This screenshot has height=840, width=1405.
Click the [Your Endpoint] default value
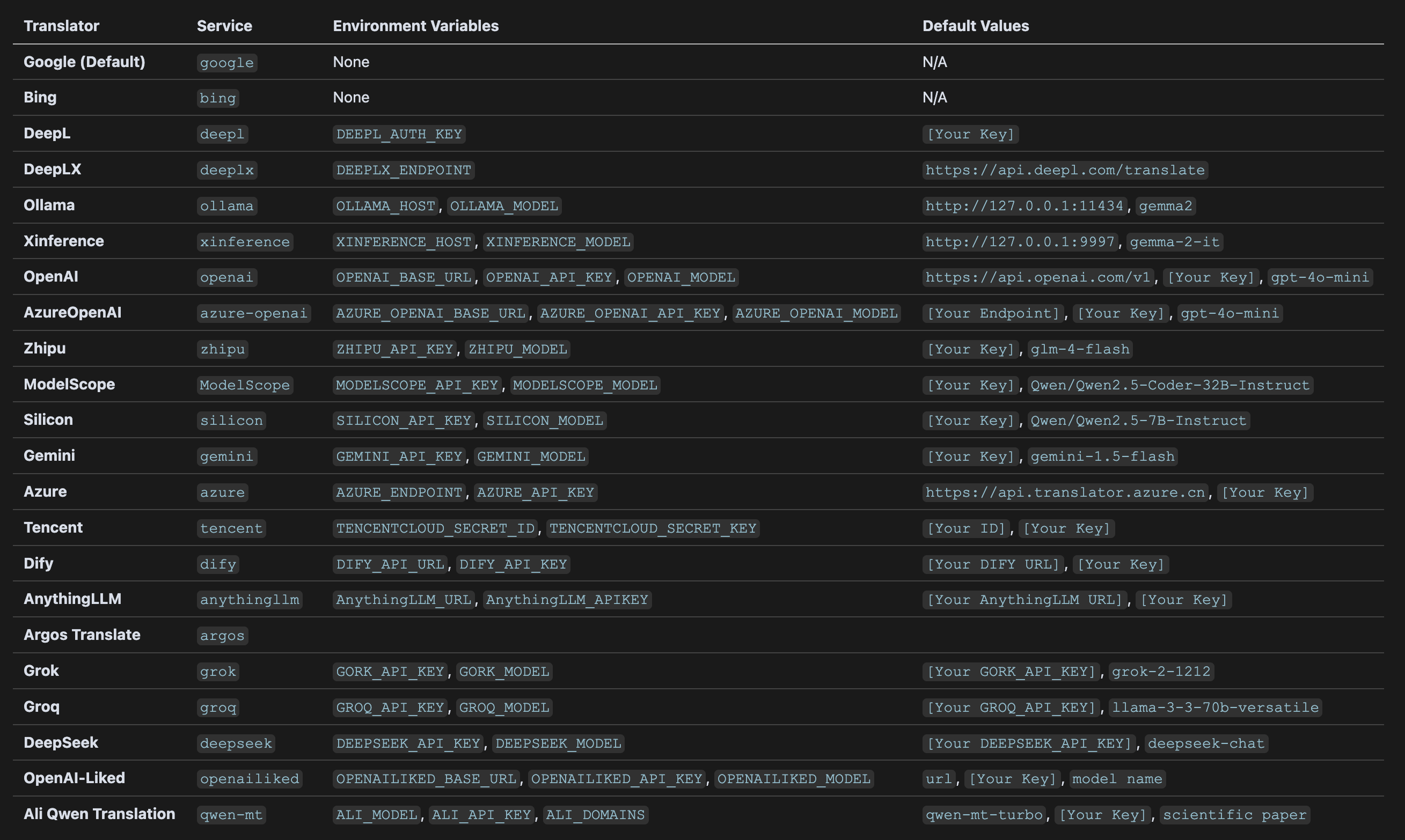[x=993, y=313]
